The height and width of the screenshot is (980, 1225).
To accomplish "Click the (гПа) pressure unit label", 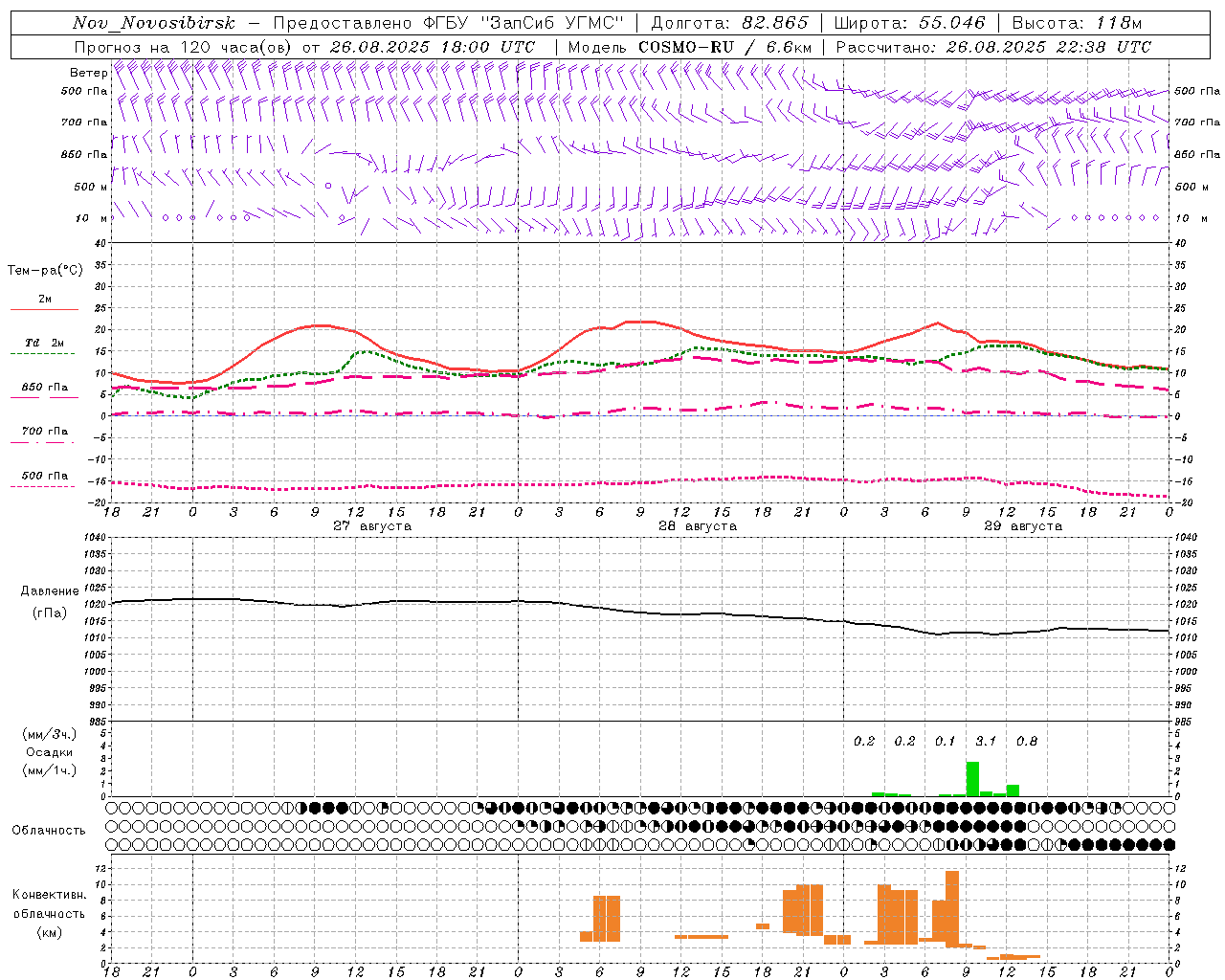I will (50, 613).
